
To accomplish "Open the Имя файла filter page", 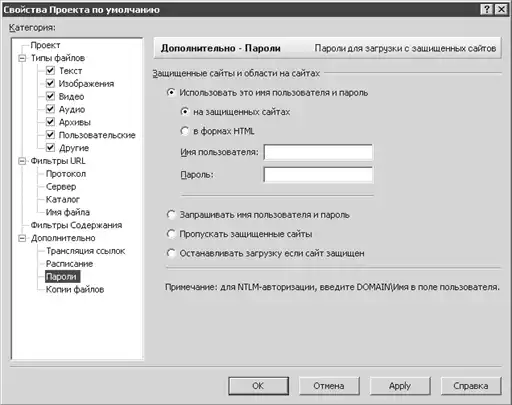I will coord(68,212).
